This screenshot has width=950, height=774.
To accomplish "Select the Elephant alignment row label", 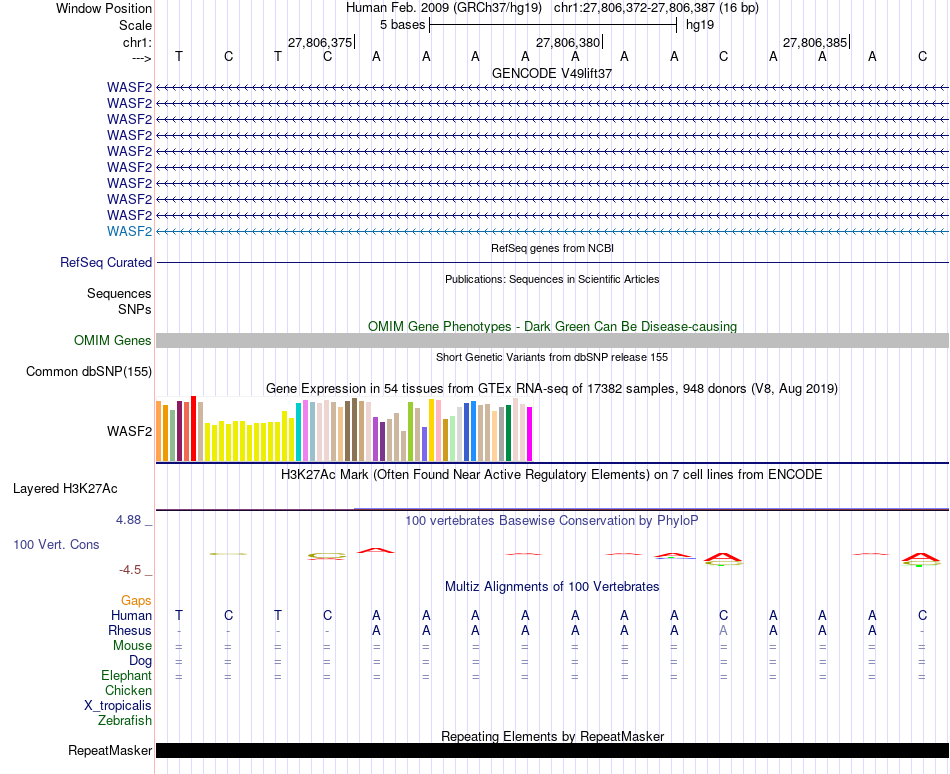I will coord(127,675).
